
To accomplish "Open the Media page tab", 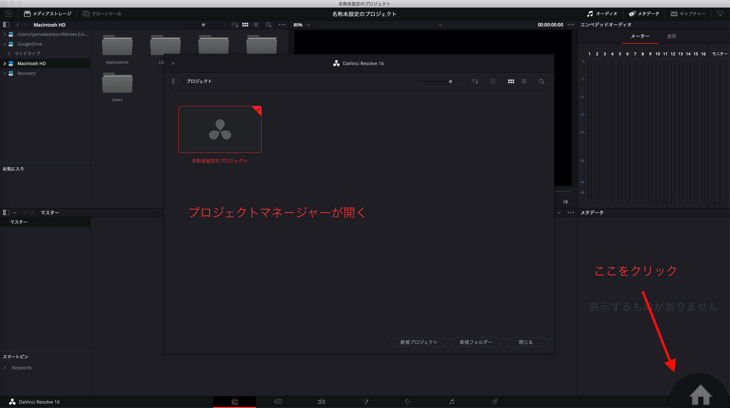I will [235, 401].
